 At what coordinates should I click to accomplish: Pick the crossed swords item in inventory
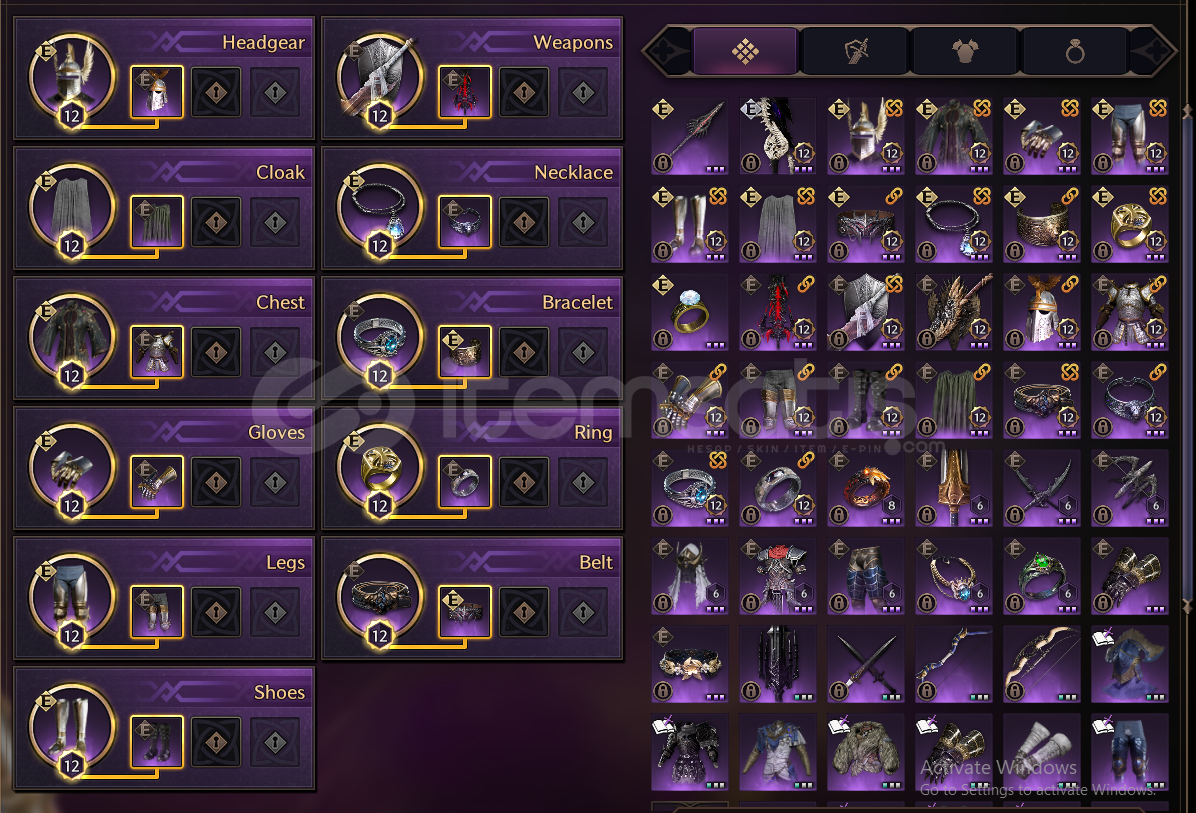click(x=866, y=664)
